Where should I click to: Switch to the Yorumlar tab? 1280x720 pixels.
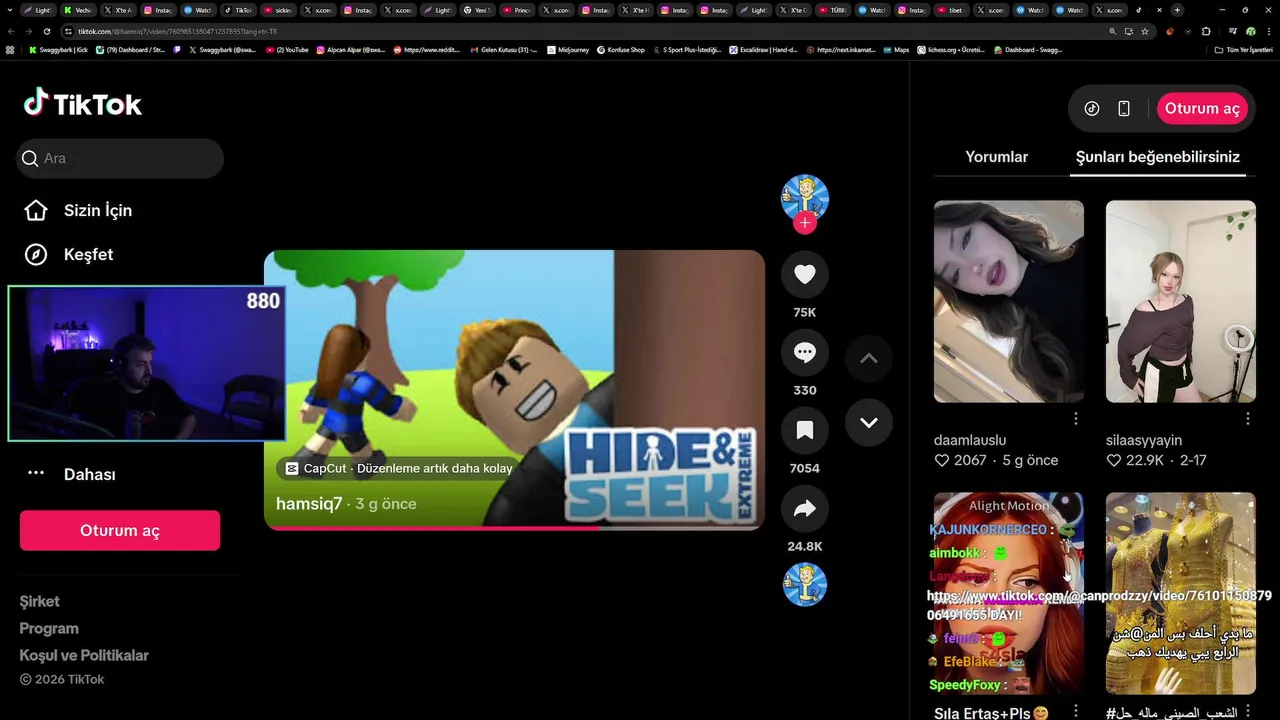pyautogui.click(x=996, y=157)
